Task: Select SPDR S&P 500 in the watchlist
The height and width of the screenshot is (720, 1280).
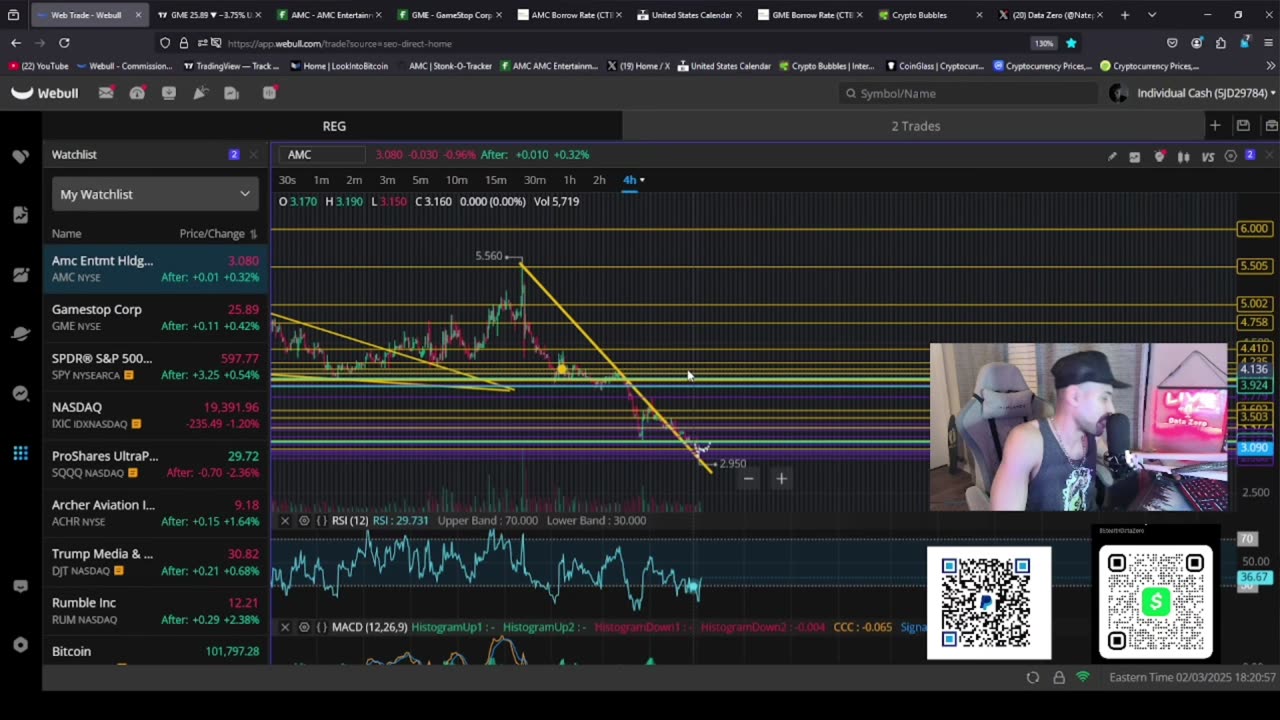Action: 155,367
